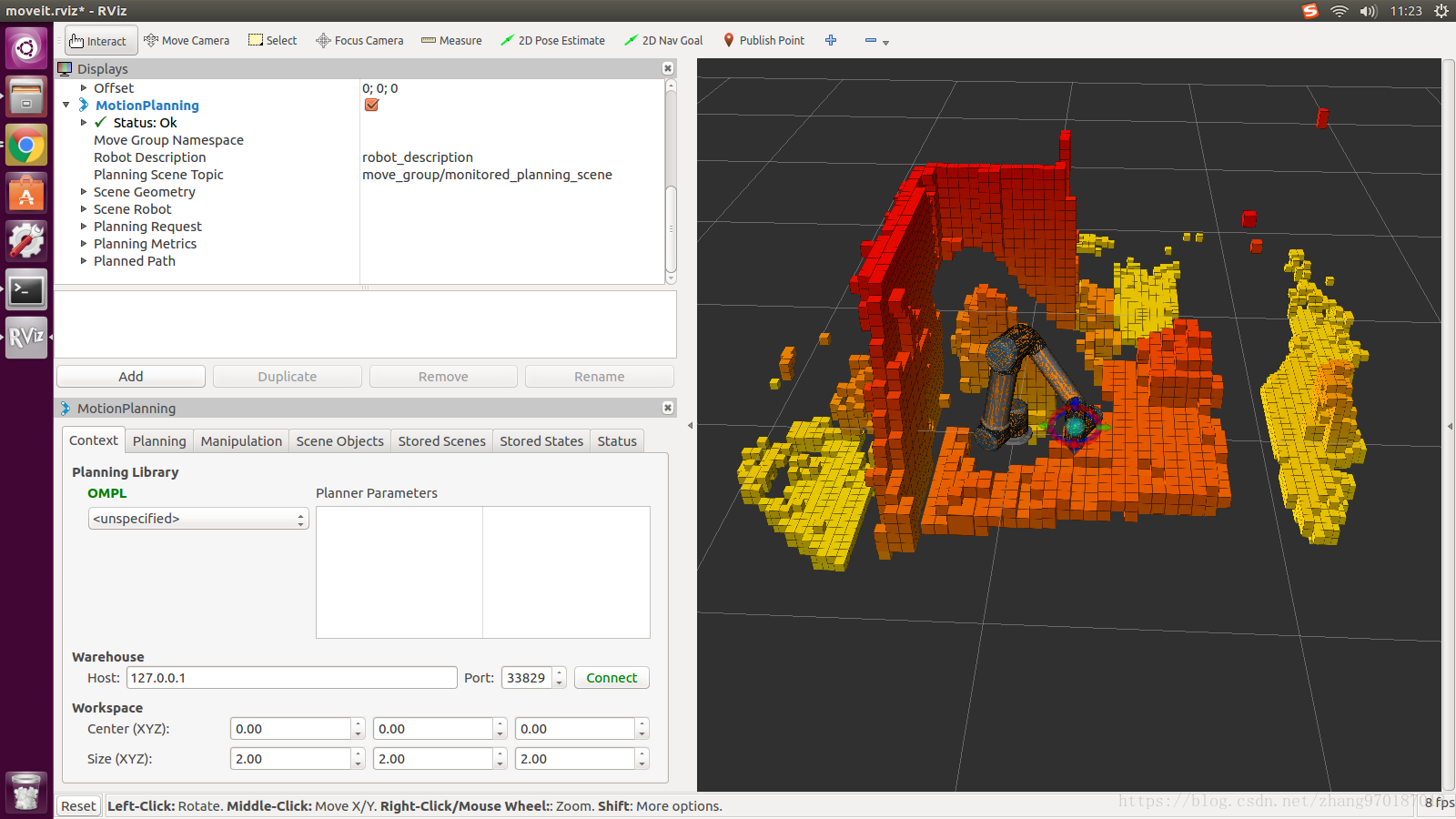Open the OMPL planner dropdown

tap(198, 519)
